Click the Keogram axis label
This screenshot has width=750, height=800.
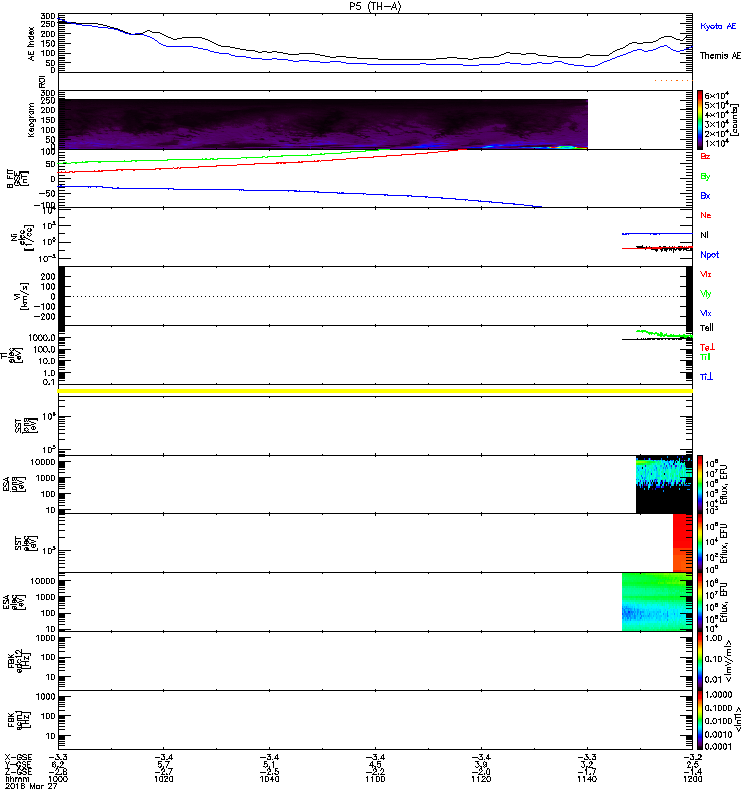click(x=31, y=120)
